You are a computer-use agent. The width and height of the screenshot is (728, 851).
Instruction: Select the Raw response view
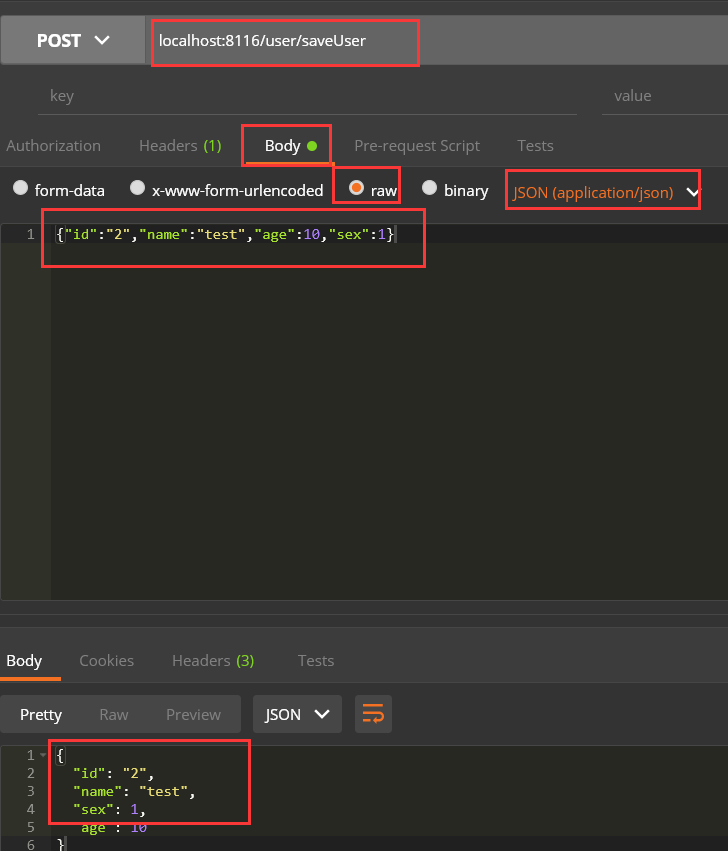[x=114, y=715]
